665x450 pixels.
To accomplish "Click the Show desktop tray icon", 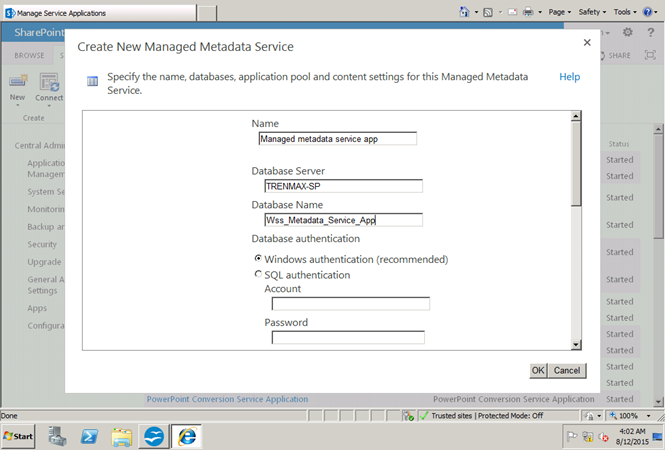I will pyautogui.click(x=658, y=436).
